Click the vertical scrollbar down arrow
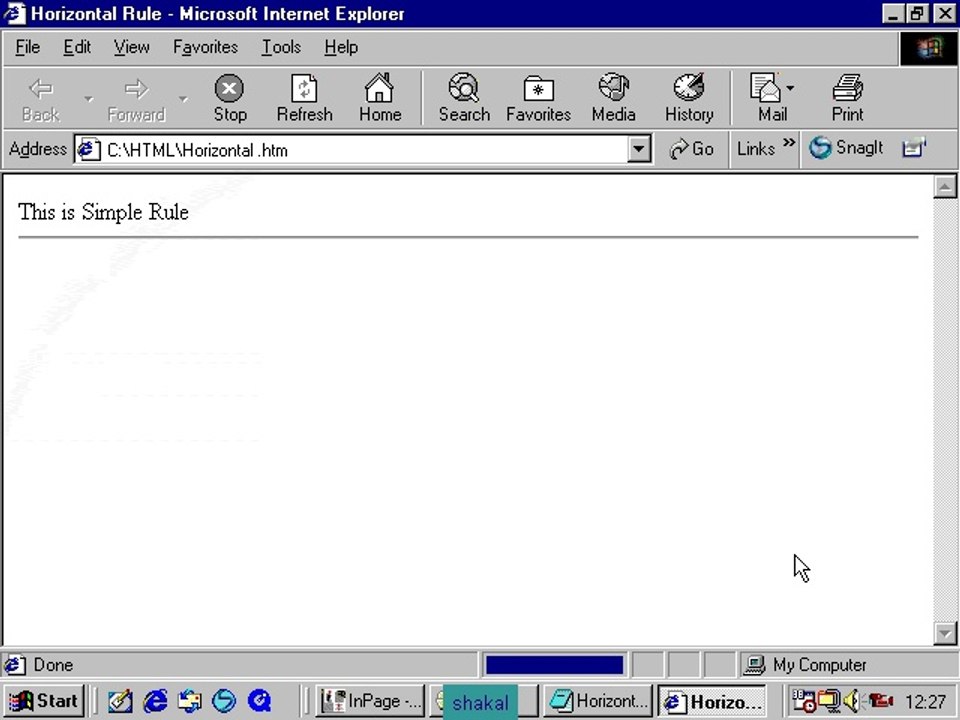The height and width of the screenshot is (720, 960). pos(945,633)
